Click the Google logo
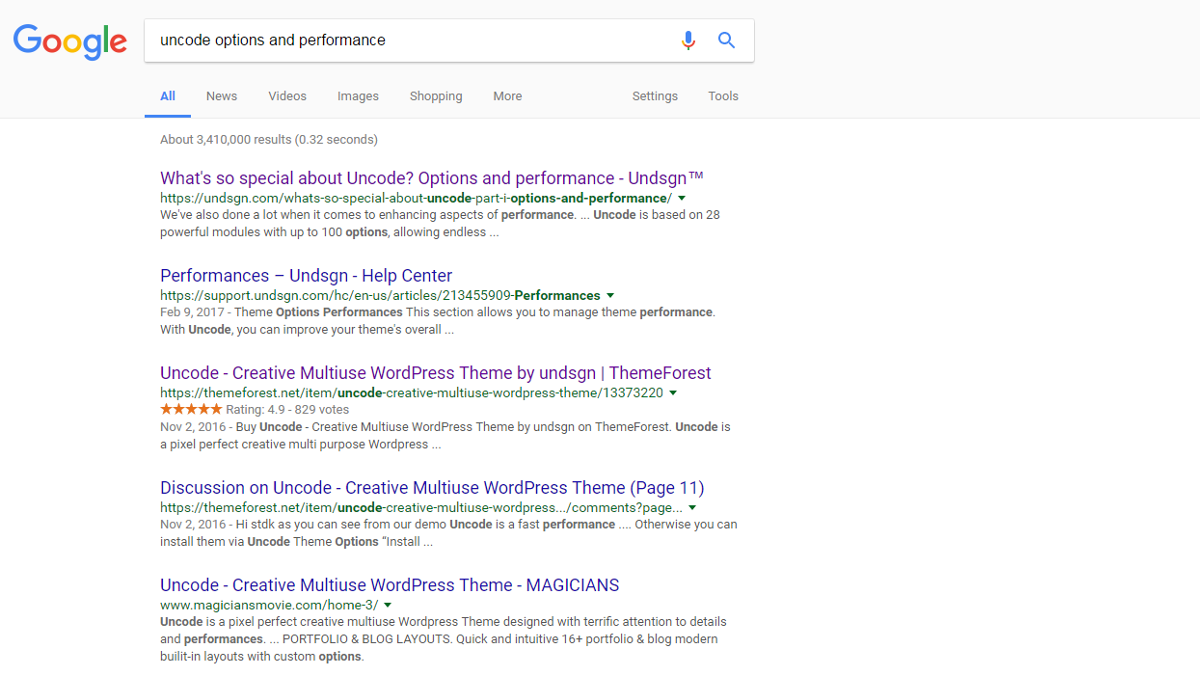1200x676 pixels. (70, 42)
